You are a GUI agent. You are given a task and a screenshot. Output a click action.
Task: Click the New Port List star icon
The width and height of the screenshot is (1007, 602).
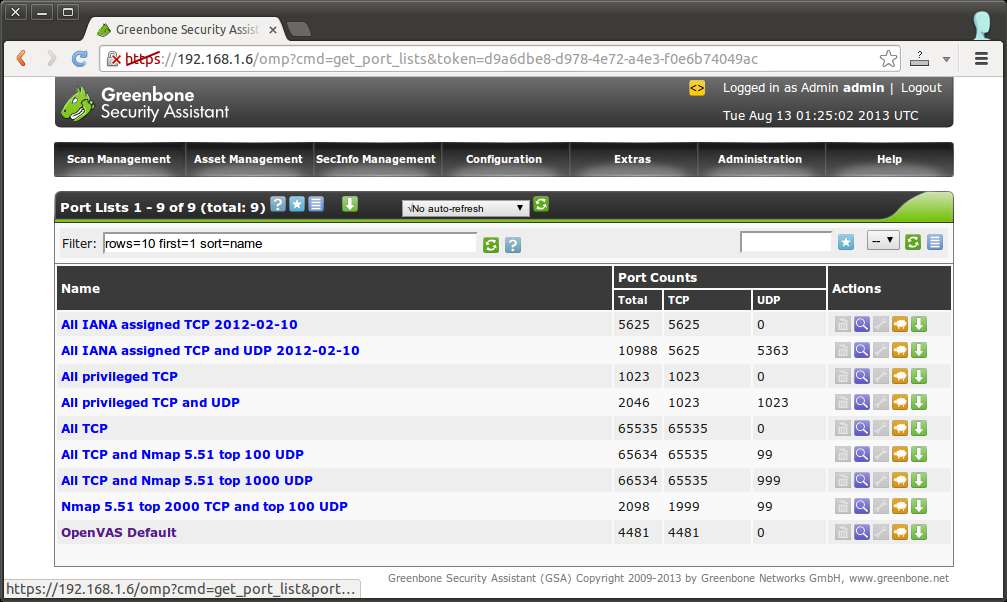coord(297,204)
